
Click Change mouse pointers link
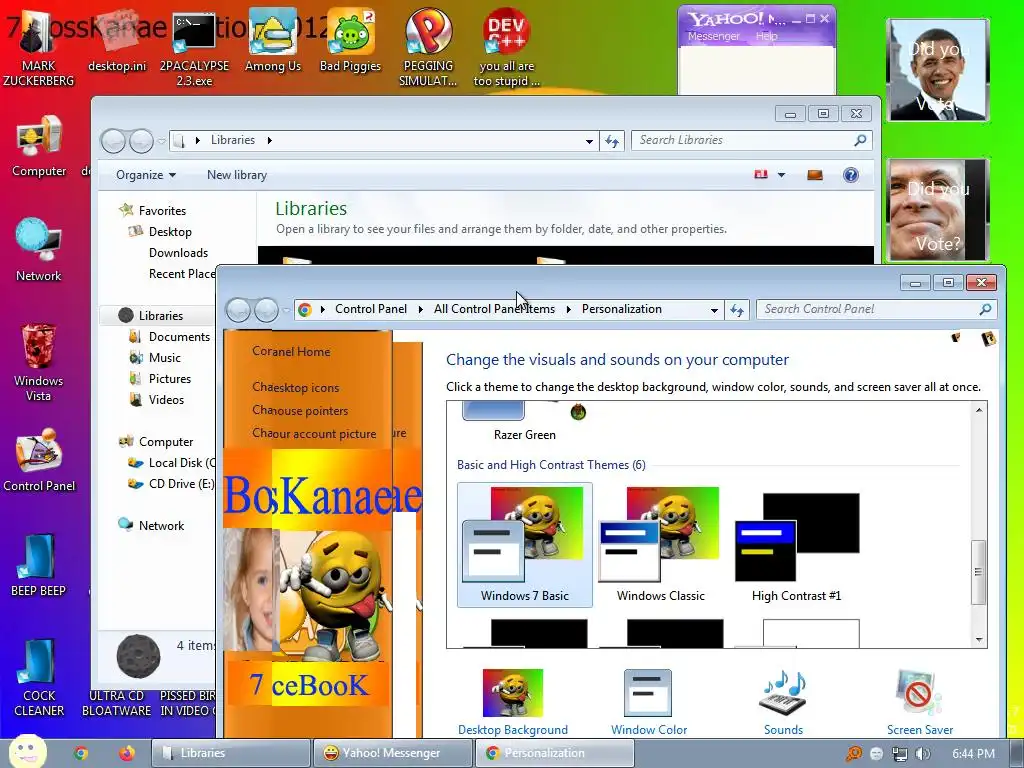(300, 411)
